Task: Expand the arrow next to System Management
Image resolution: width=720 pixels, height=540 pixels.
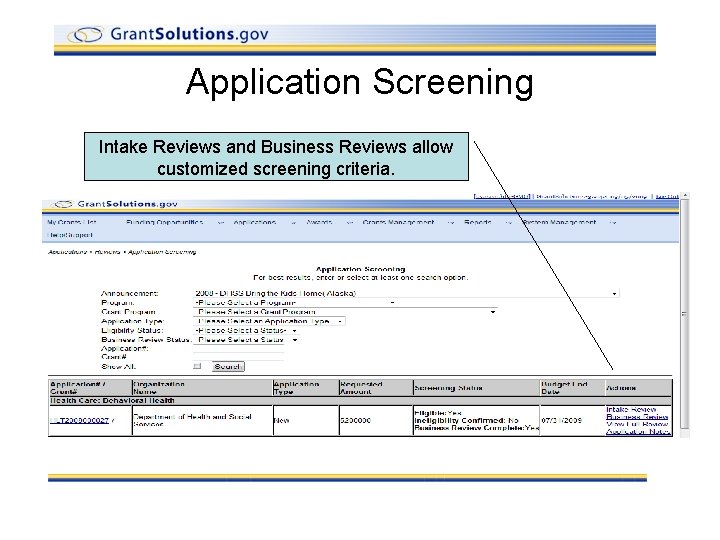Action: click(x=613, y=223)
